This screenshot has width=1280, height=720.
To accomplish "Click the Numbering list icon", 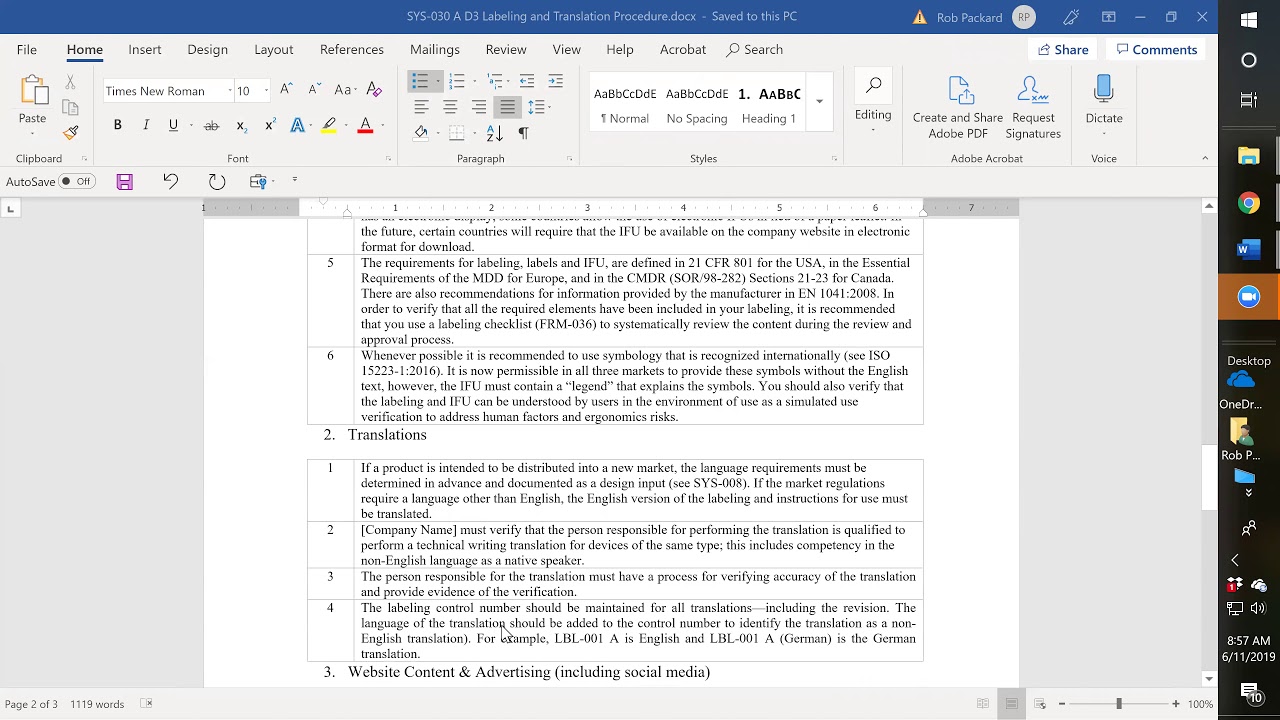I will [457, 81].
